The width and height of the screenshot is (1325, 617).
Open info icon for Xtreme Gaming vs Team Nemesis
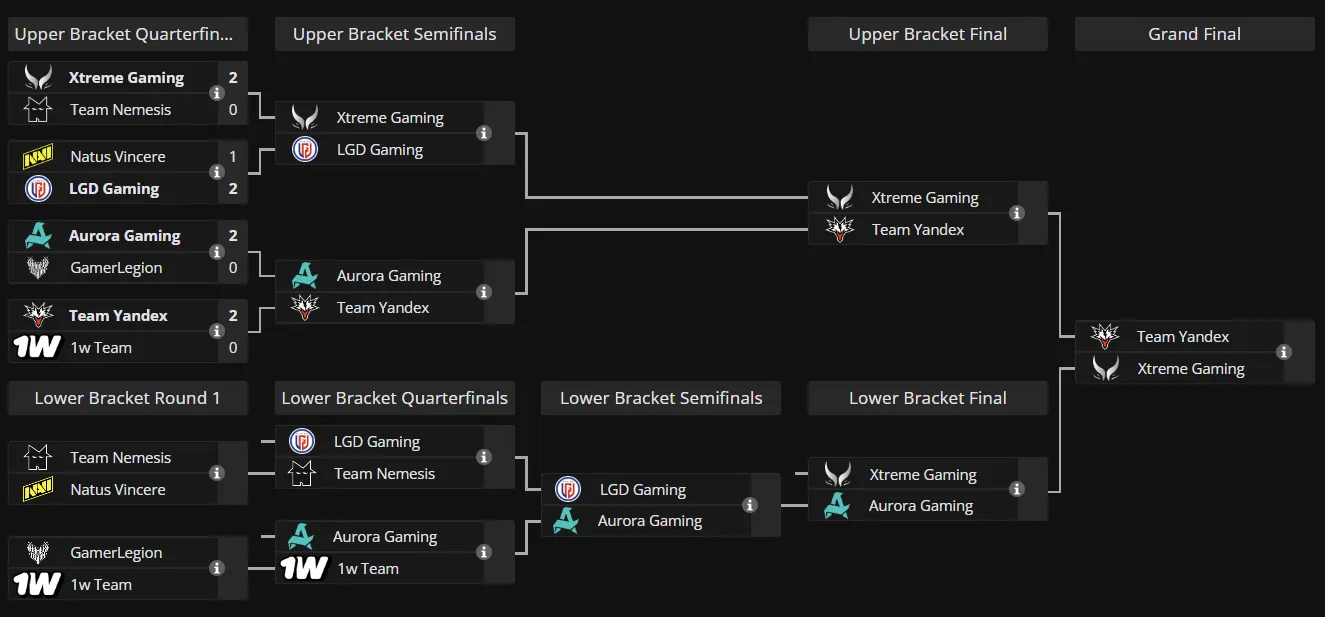(217, 93)
